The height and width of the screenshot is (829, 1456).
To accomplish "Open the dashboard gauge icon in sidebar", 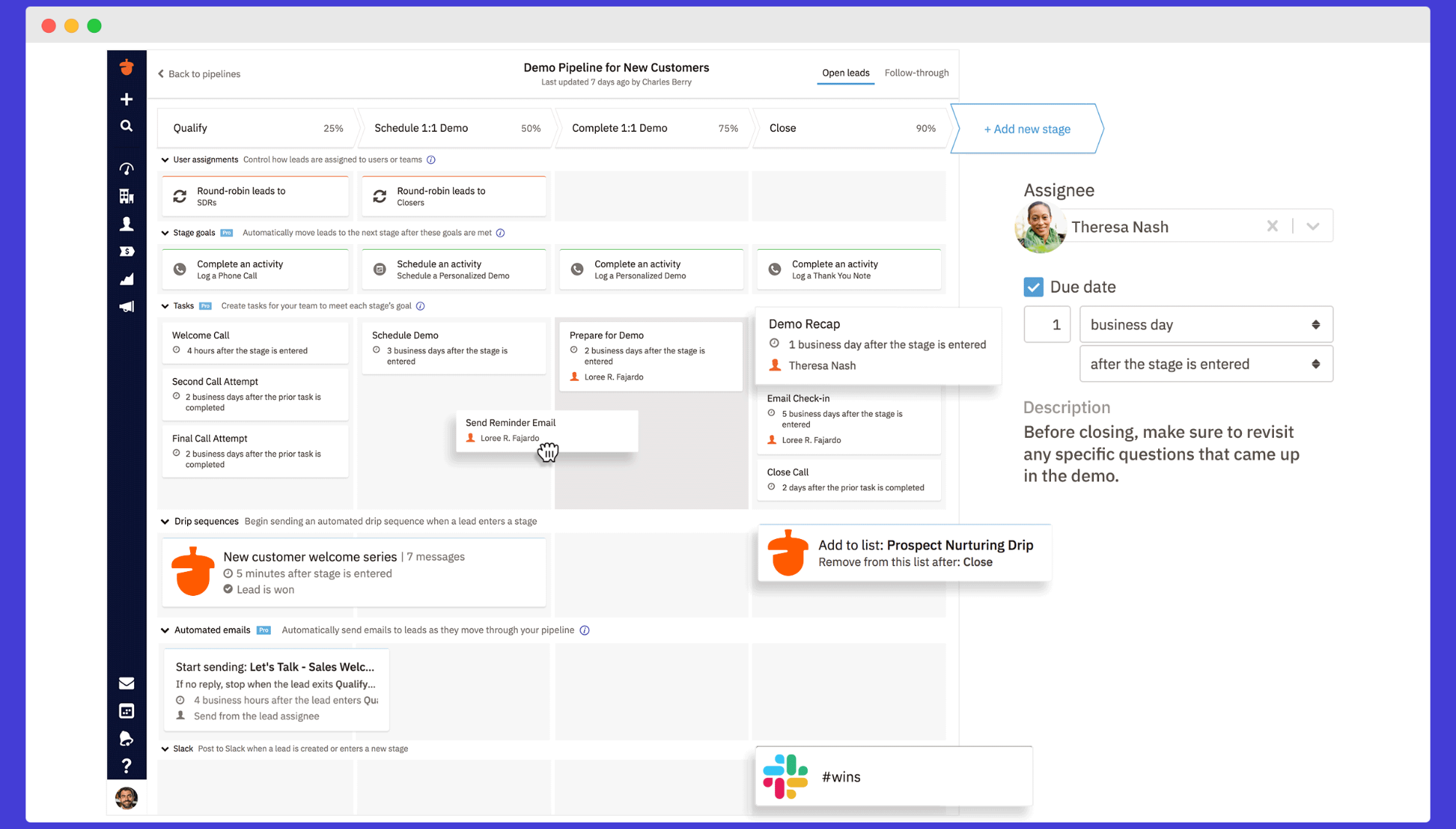I will pos(127,168).
